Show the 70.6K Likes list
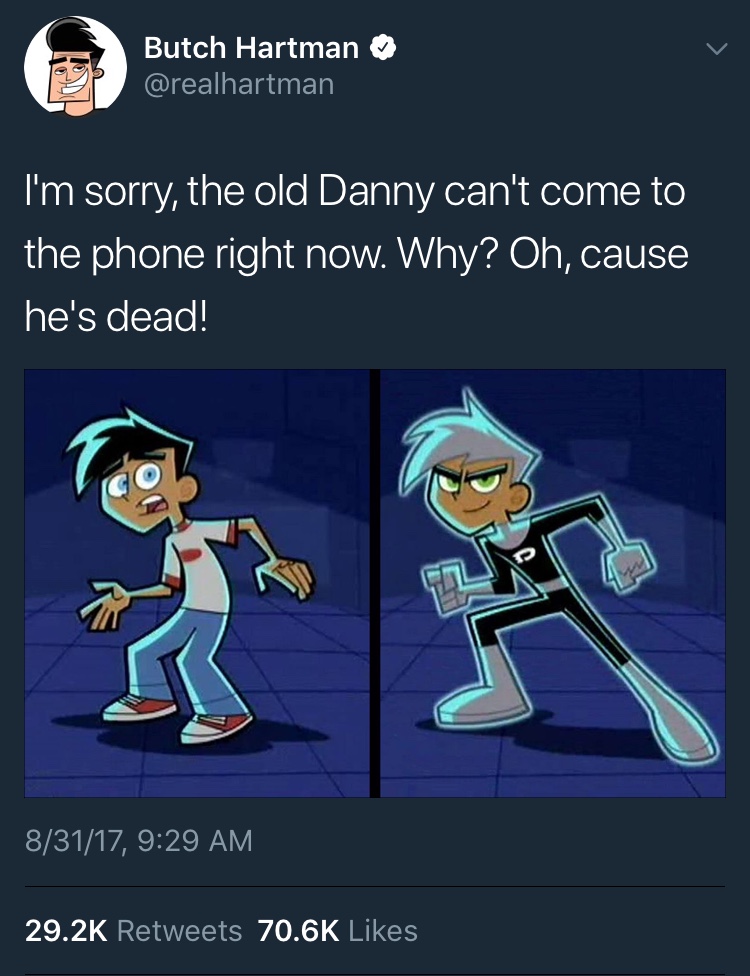The height and width of the screenshot is (976, 750). pos(337,931)
